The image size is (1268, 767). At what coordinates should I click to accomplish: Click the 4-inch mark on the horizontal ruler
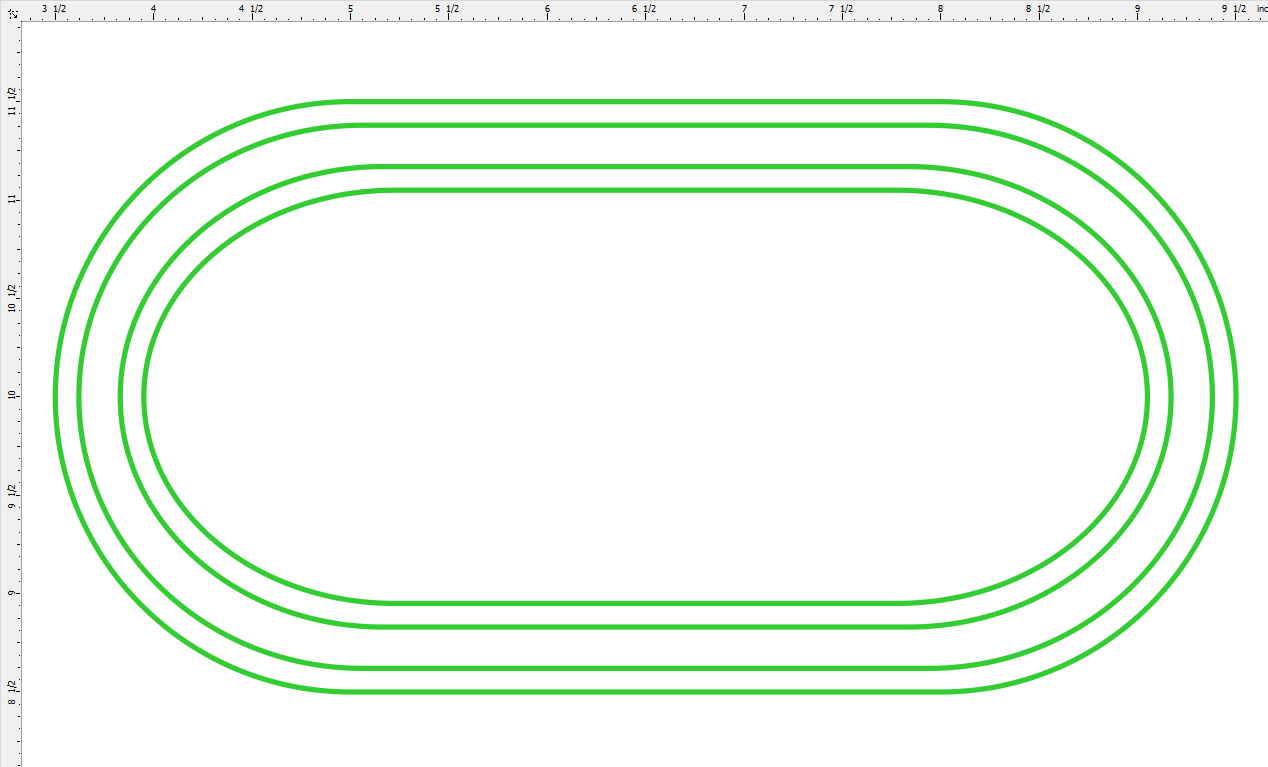152,10
